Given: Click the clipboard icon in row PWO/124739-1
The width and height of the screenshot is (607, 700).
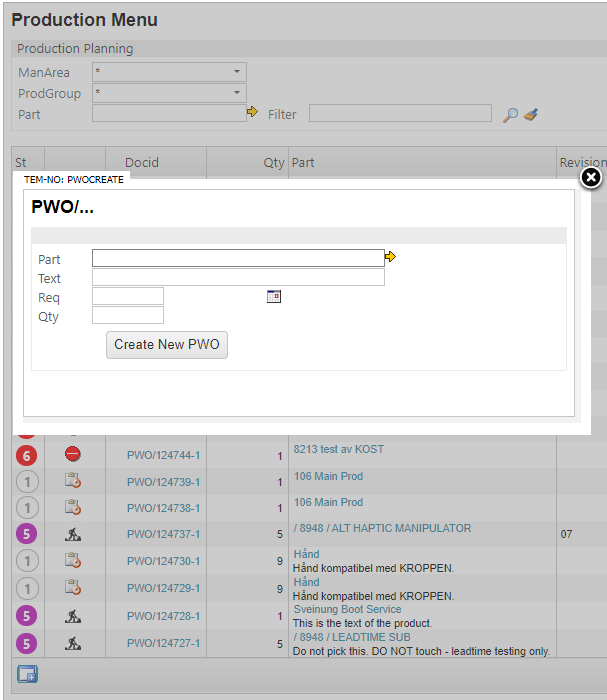Looking at the screenshot, I should click(73, 482).
